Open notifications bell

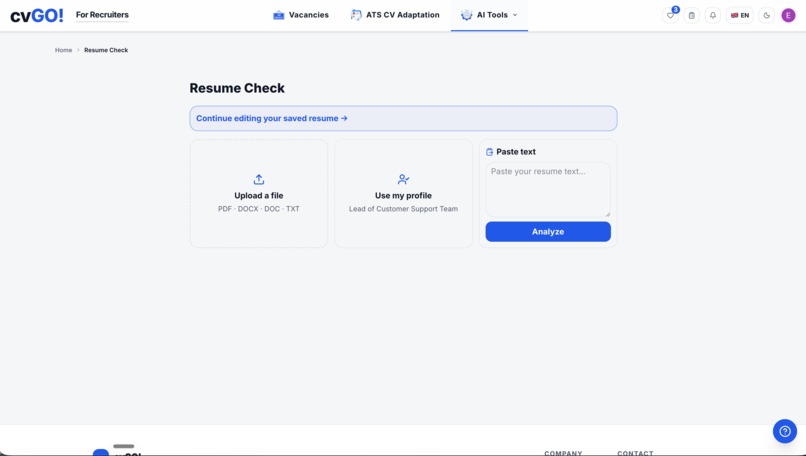coord(712,15)
